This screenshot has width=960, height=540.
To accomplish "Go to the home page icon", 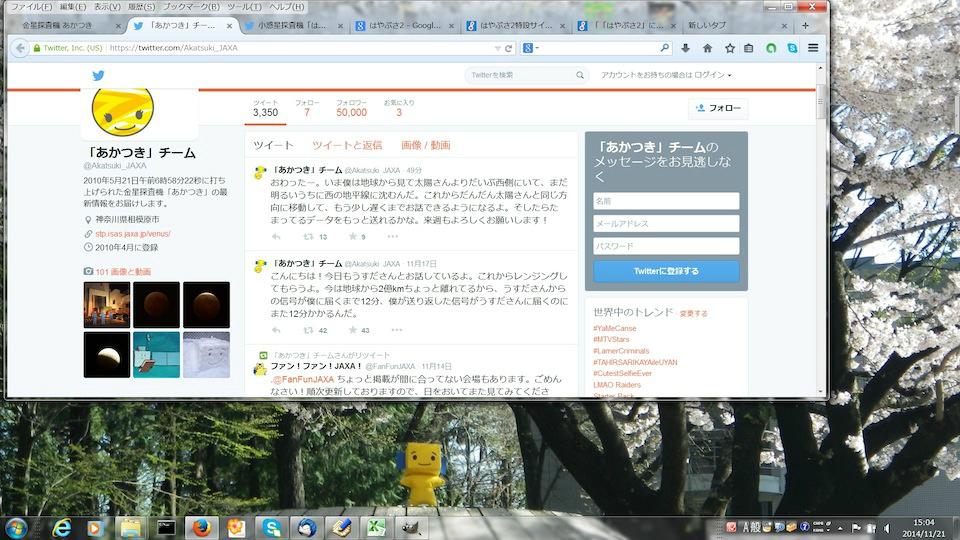I will [x=708, y=48].
